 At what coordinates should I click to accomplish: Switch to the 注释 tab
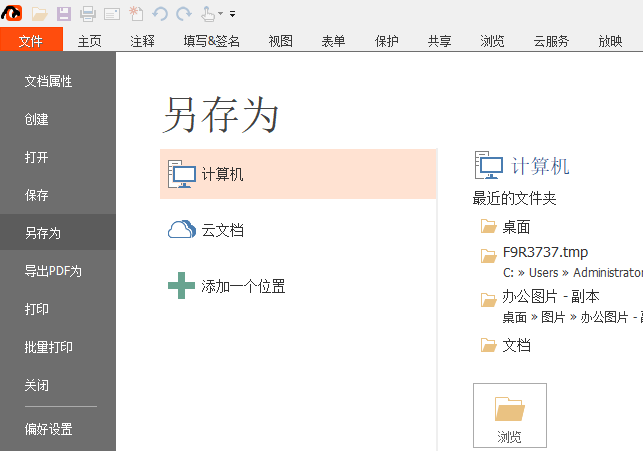(142, 41)
